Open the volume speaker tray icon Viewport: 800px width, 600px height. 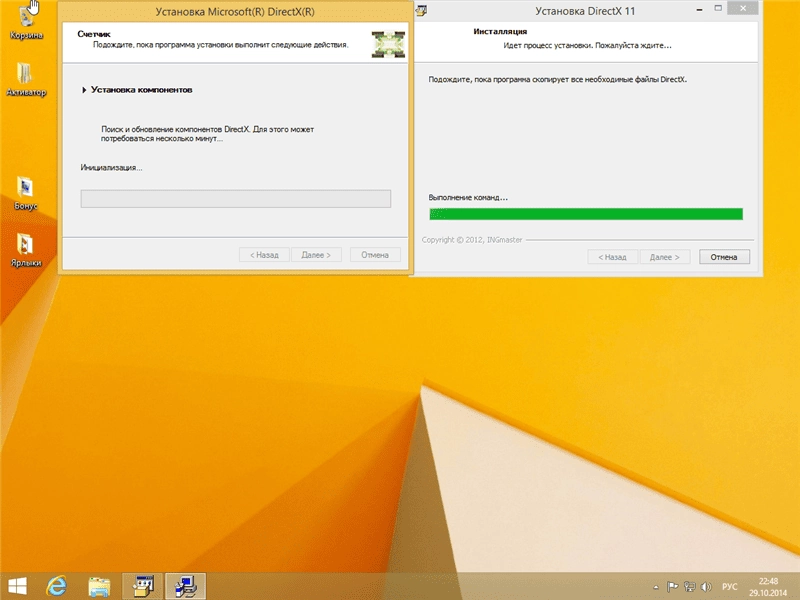pos(706,587)
